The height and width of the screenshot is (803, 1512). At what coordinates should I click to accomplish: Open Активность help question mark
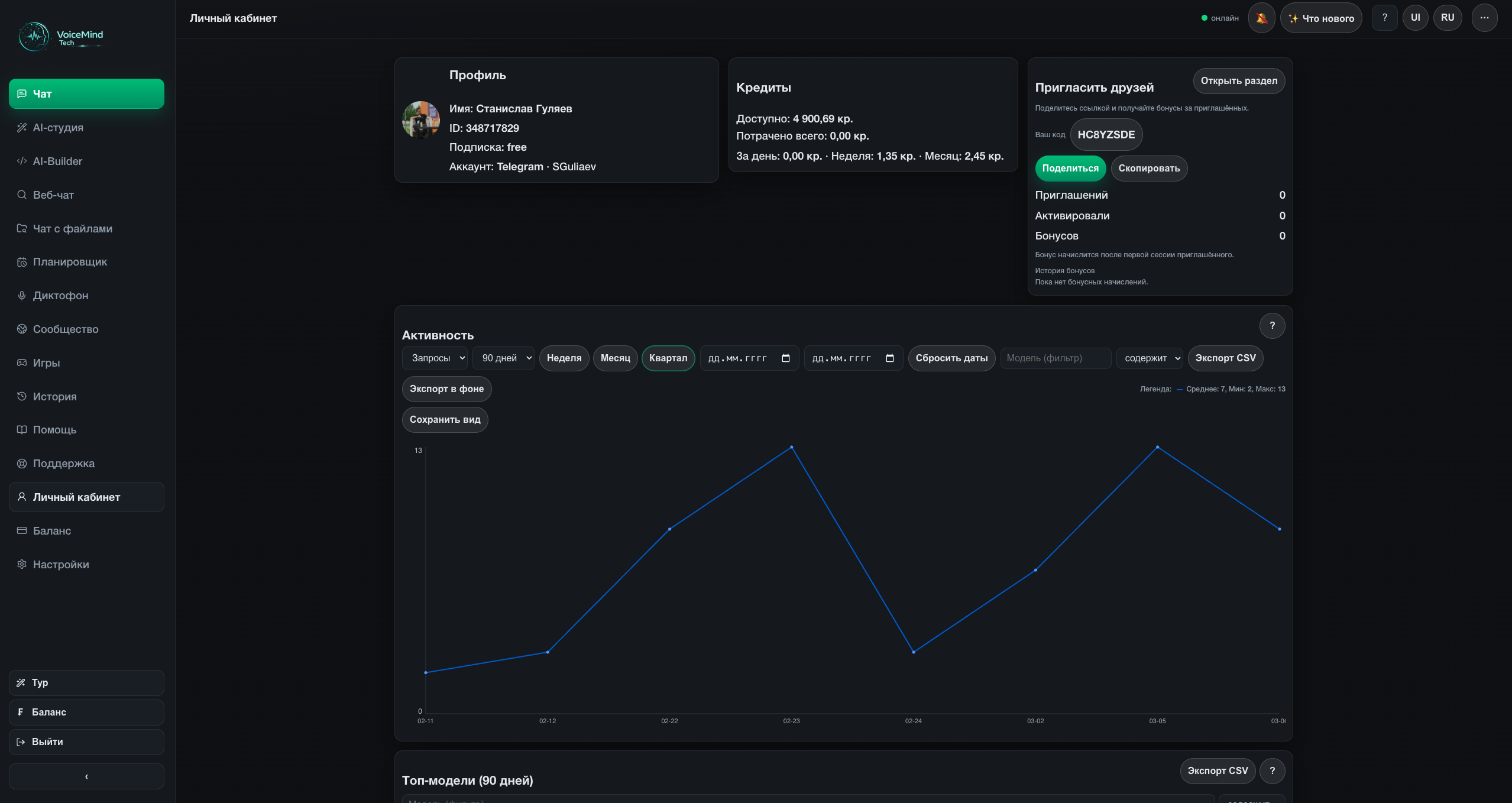click(x=1272, y=326)
